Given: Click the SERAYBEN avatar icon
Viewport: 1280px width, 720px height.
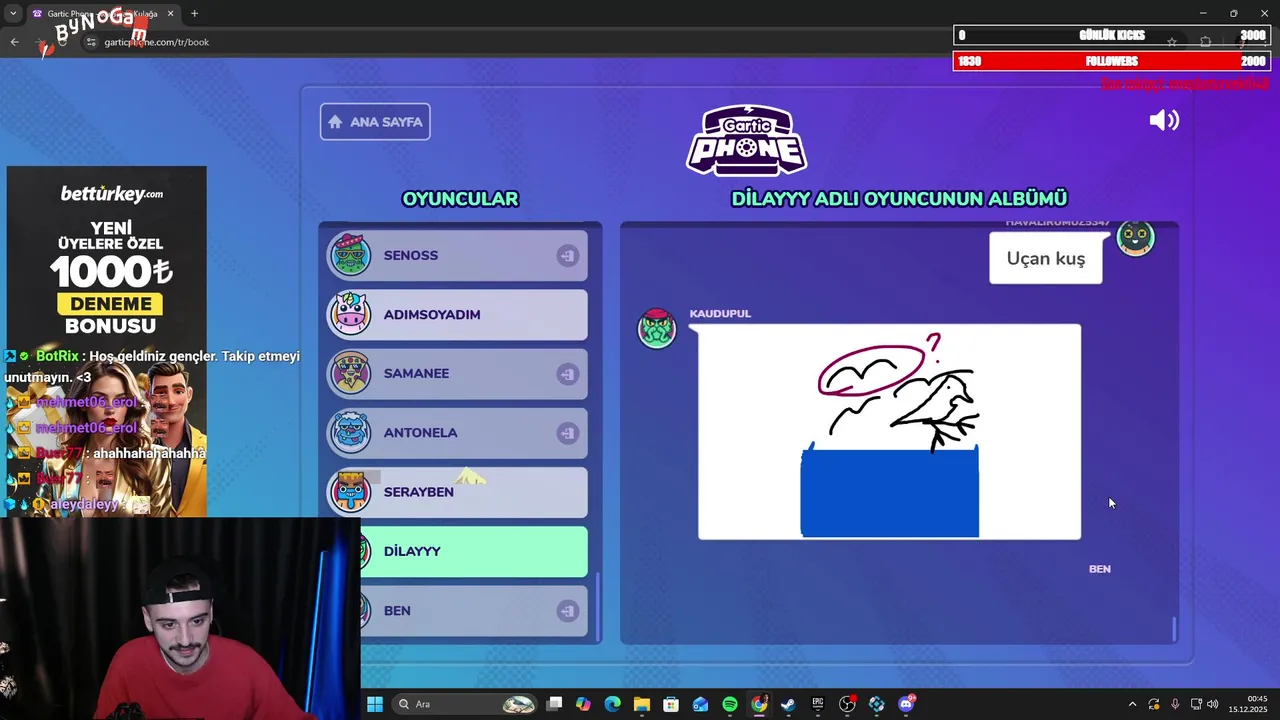Looking at the screenshot, I should (350, 491).
